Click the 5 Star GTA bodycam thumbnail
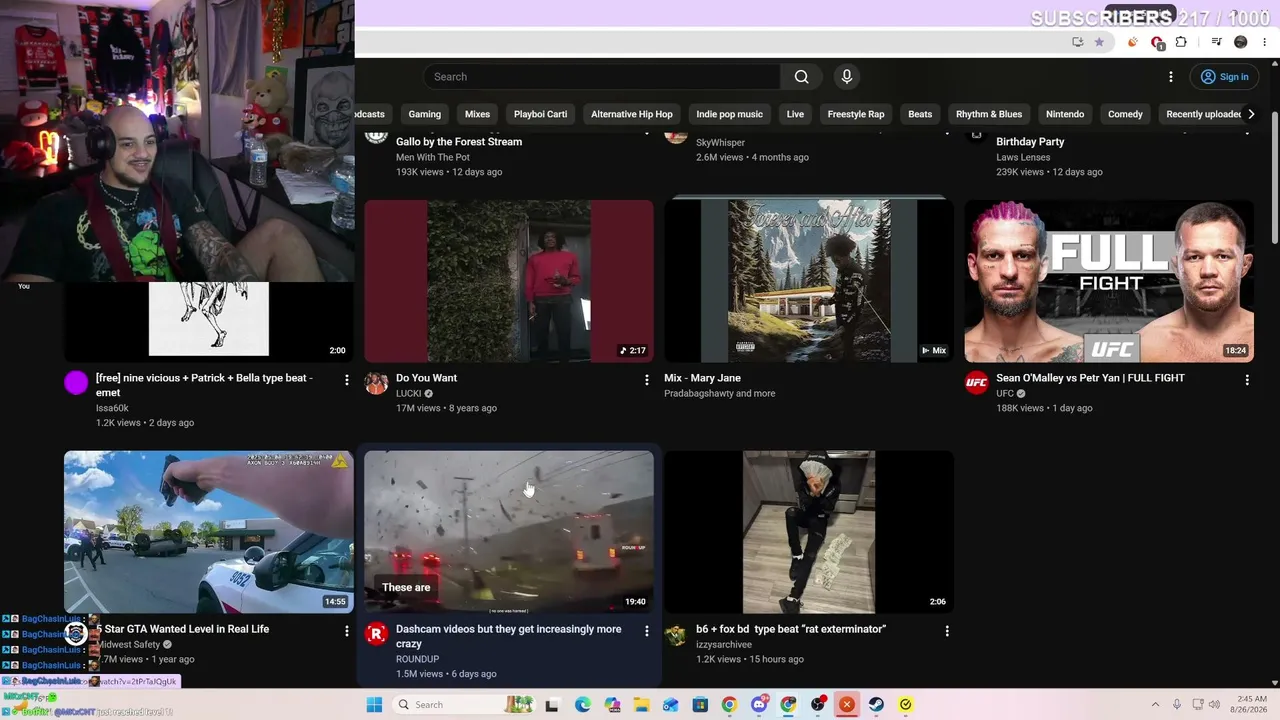 pyautogui.click(x=209, y=532)
